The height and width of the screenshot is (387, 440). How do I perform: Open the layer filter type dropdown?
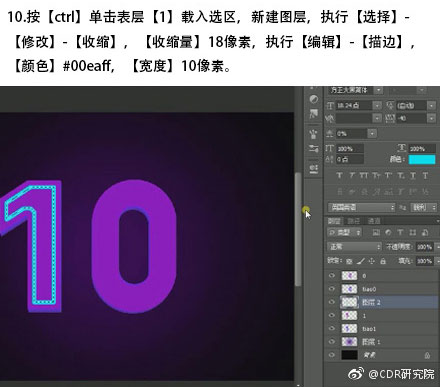point(345,232)
